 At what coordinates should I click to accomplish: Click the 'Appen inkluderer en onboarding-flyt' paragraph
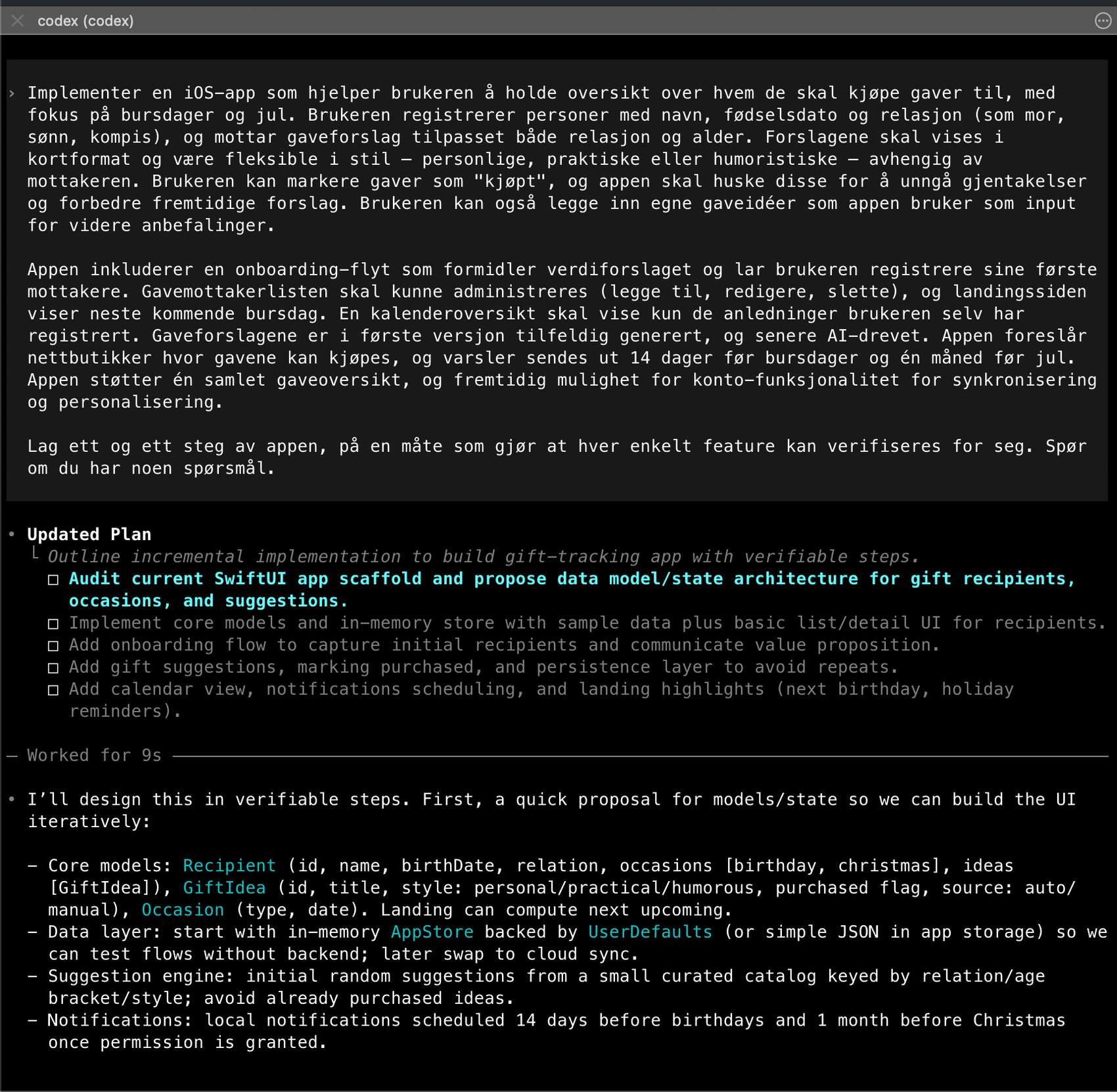coord(562,336)
